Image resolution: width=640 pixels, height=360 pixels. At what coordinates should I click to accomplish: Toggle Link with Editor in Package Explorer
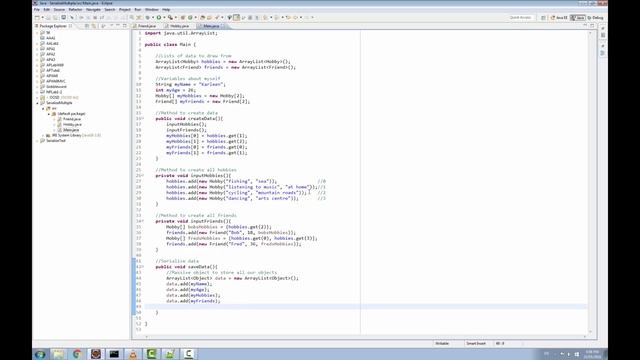pyautogui.click(x=94, y=26)
